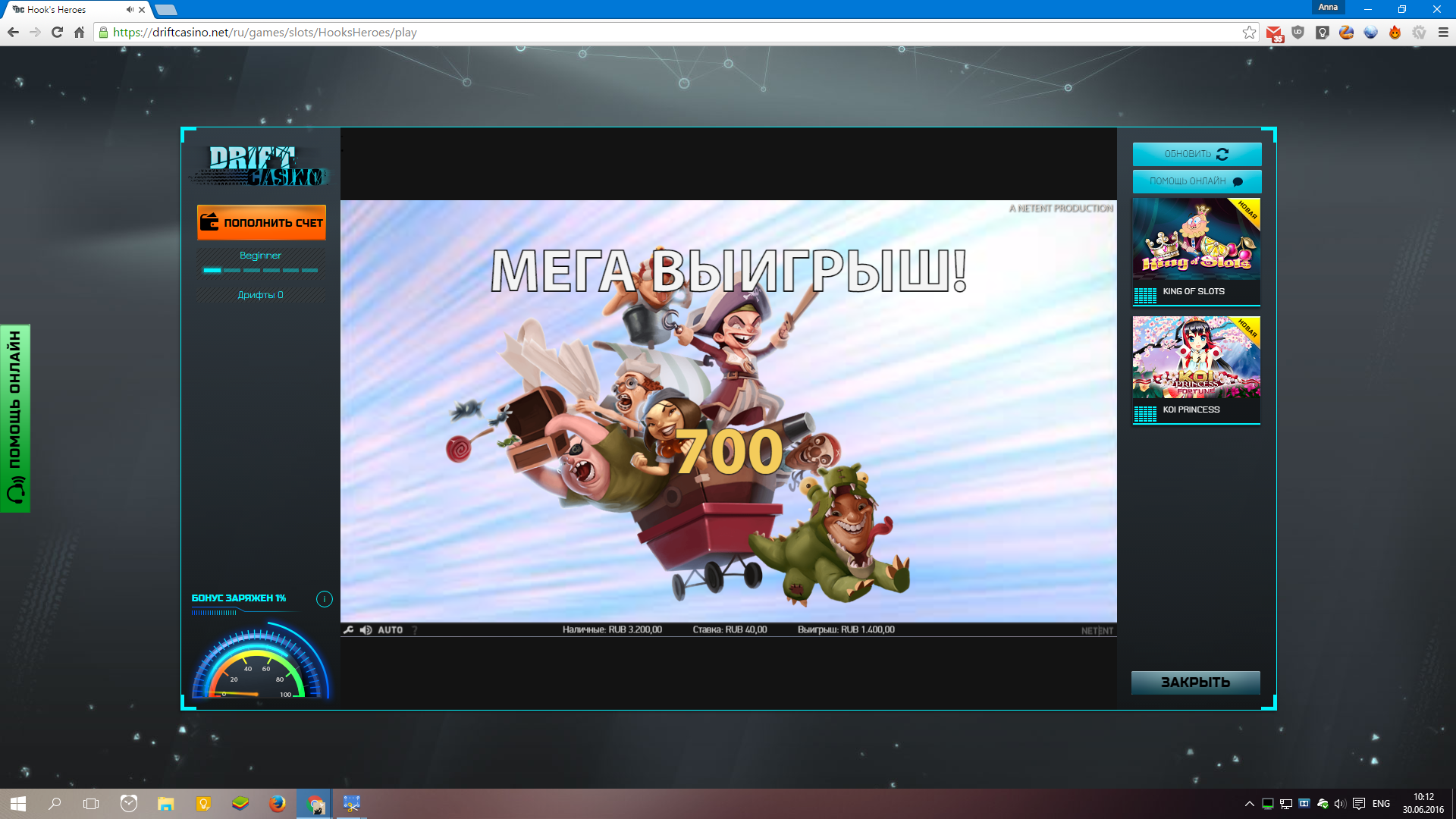Open Firefox from the taskbar
This screenshot has height=819, width=1456.
coord(277,803)
